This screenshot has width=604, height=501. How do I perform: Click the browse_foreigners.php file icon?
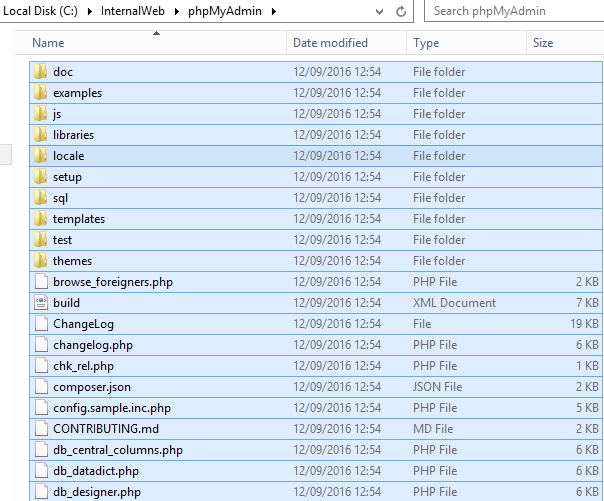(41, 281)
